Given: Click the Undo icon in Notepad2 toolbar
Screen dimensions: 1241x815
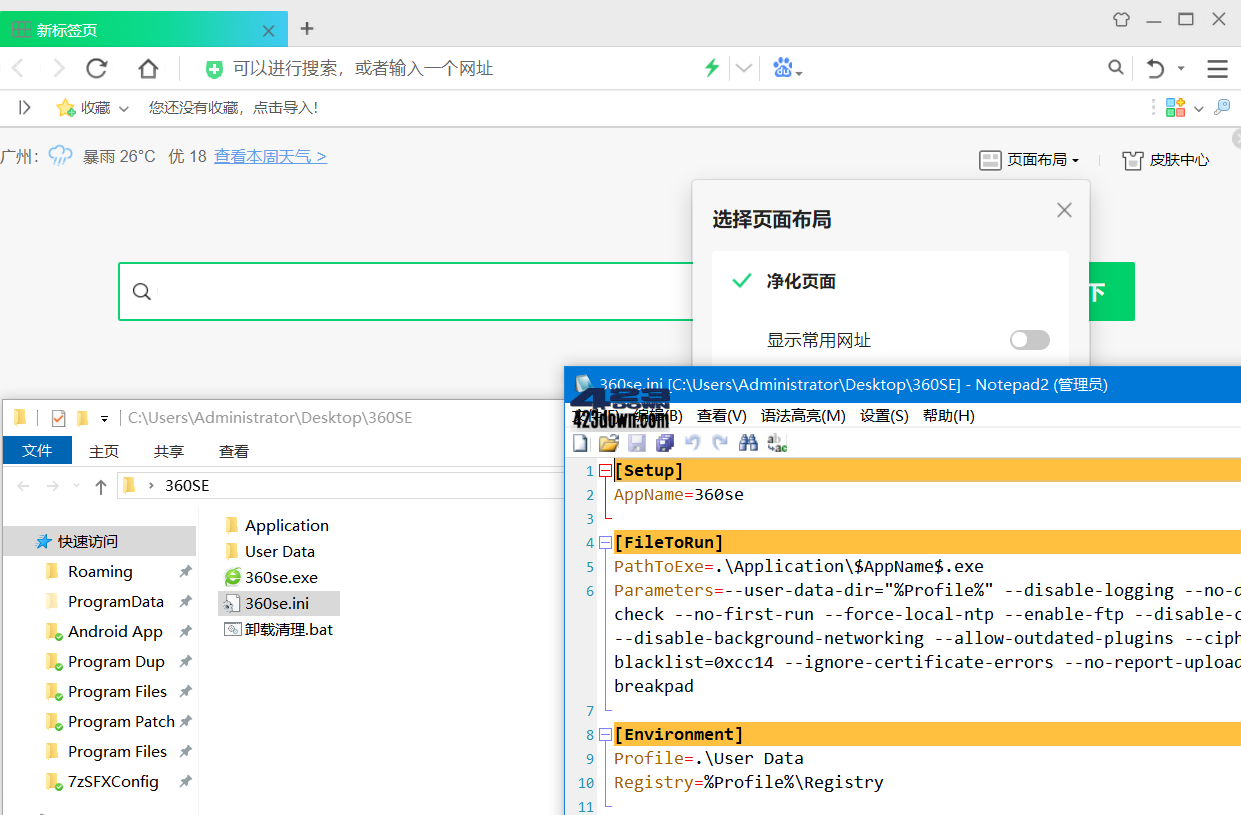Looking at the screenshot, I should coord(693,442).
